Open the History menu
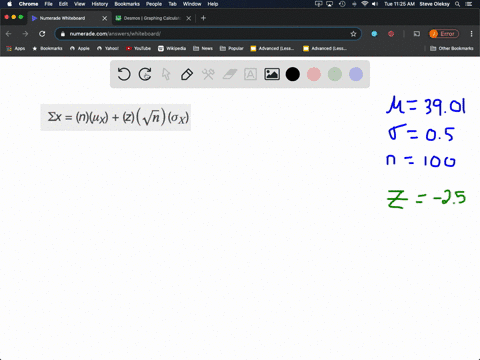Viewport: 480px width, 360px height. click(x=100, y=4)
